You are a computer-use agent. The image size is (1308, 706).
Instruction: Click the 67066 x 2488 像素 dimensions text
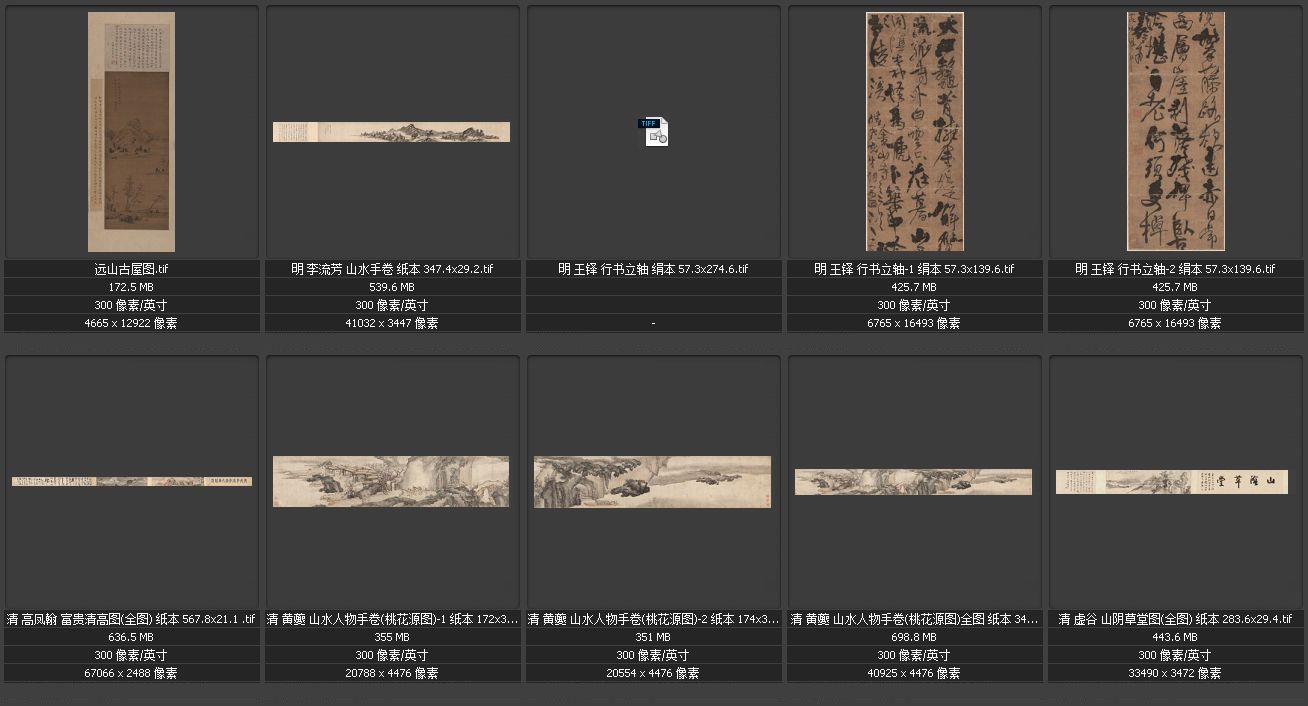(x=131, y=673)
